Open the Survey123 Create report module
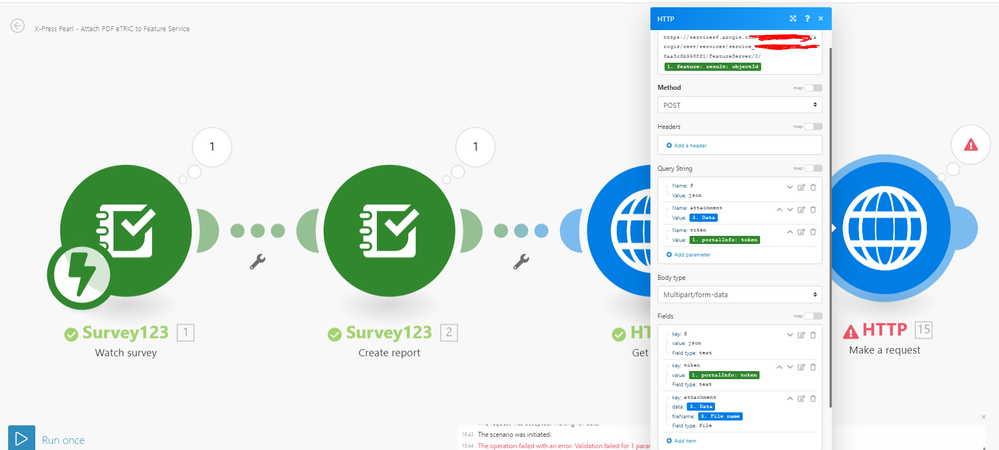999x450 pixels. click(x=389, y=230)
